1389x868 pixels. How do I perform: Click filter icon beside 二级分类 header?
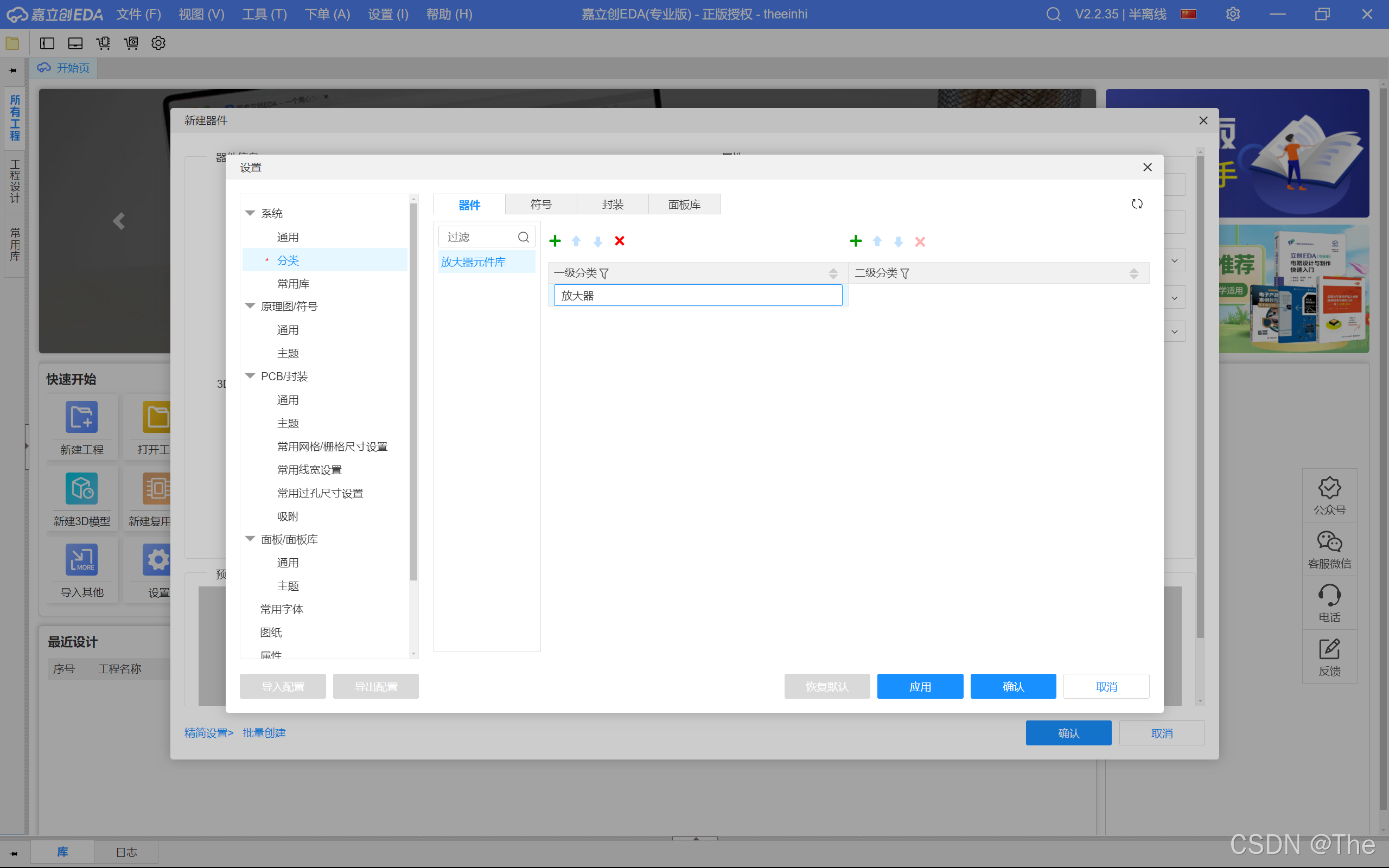pos(905,274)
